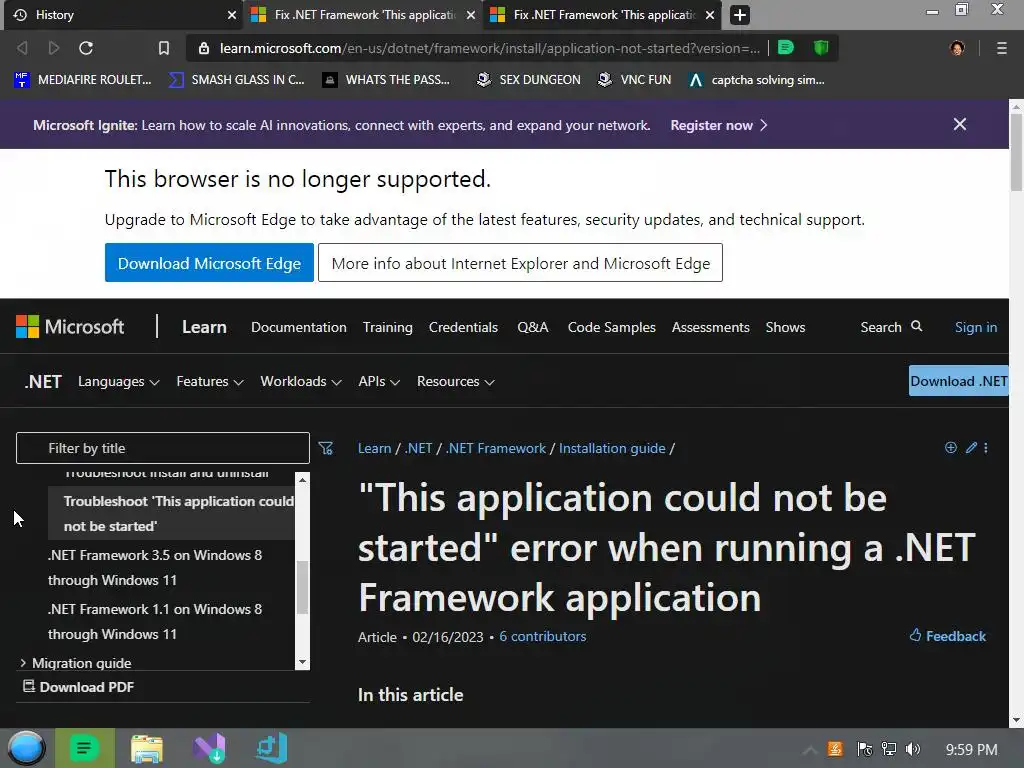Reload the current page
The width and height of the screenshot is (1024, 768).
click(86, 48)
